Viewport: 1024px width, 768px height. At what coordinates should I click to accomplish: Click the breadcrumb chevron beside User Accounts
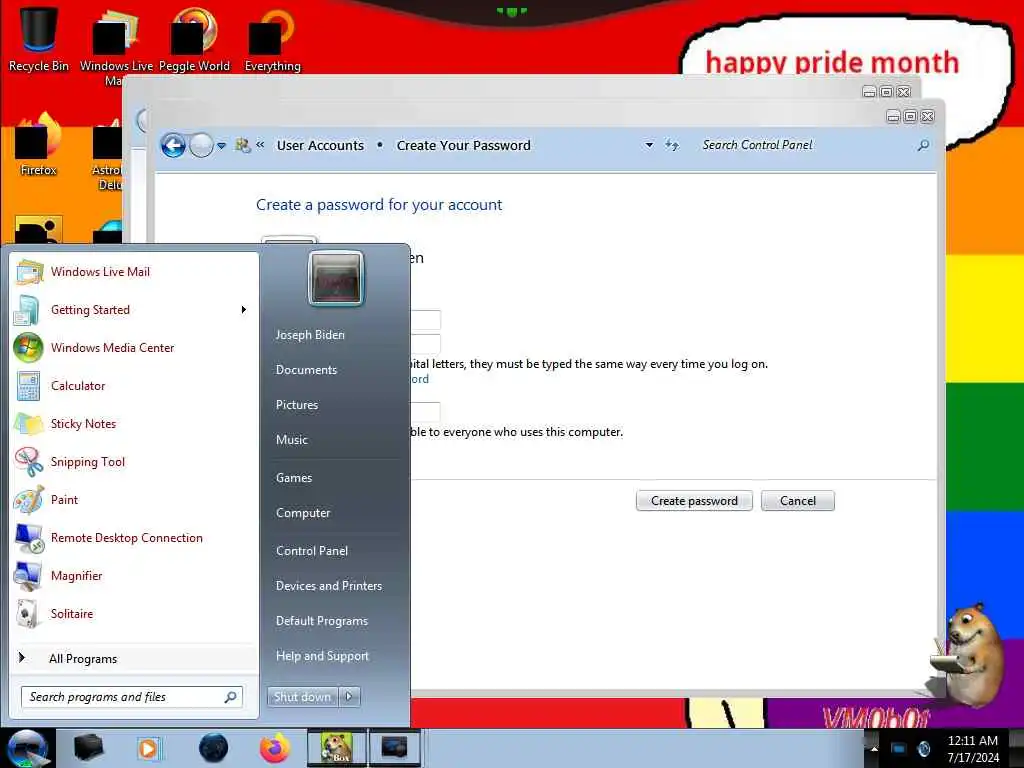pos(260,145)
